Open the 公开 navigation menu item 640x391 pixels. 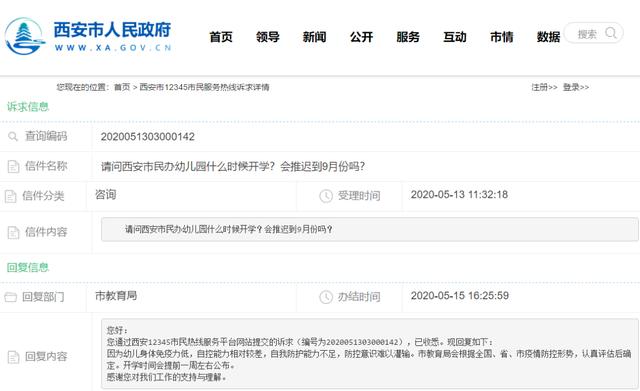click(361, 37)
